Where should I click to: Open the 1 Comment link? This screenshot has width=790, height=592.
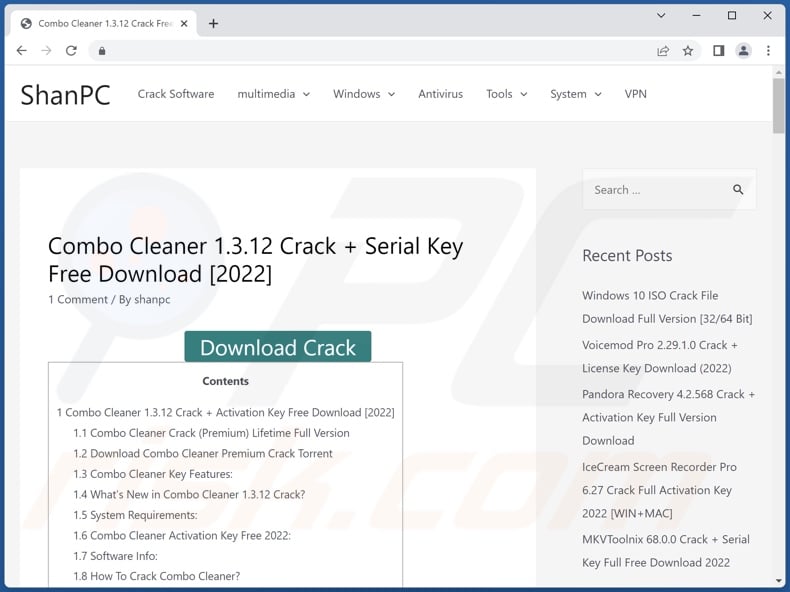click(x=78, y=299)
